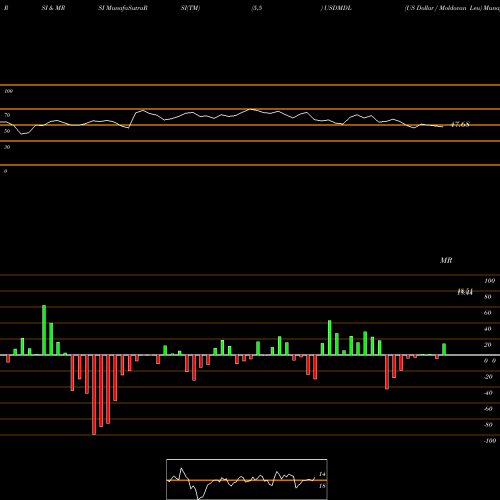500x500 pixels.
Task: Click the RSI value label 47.68
Action: [460, 124]
